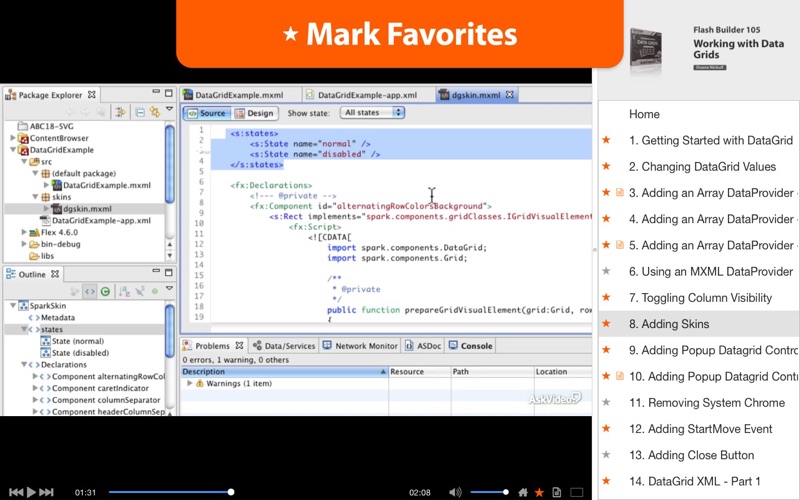Switch to the DataGridExample.mxml editor tab
The width and height of the screenshot is (800, 500).
(239, 95)
